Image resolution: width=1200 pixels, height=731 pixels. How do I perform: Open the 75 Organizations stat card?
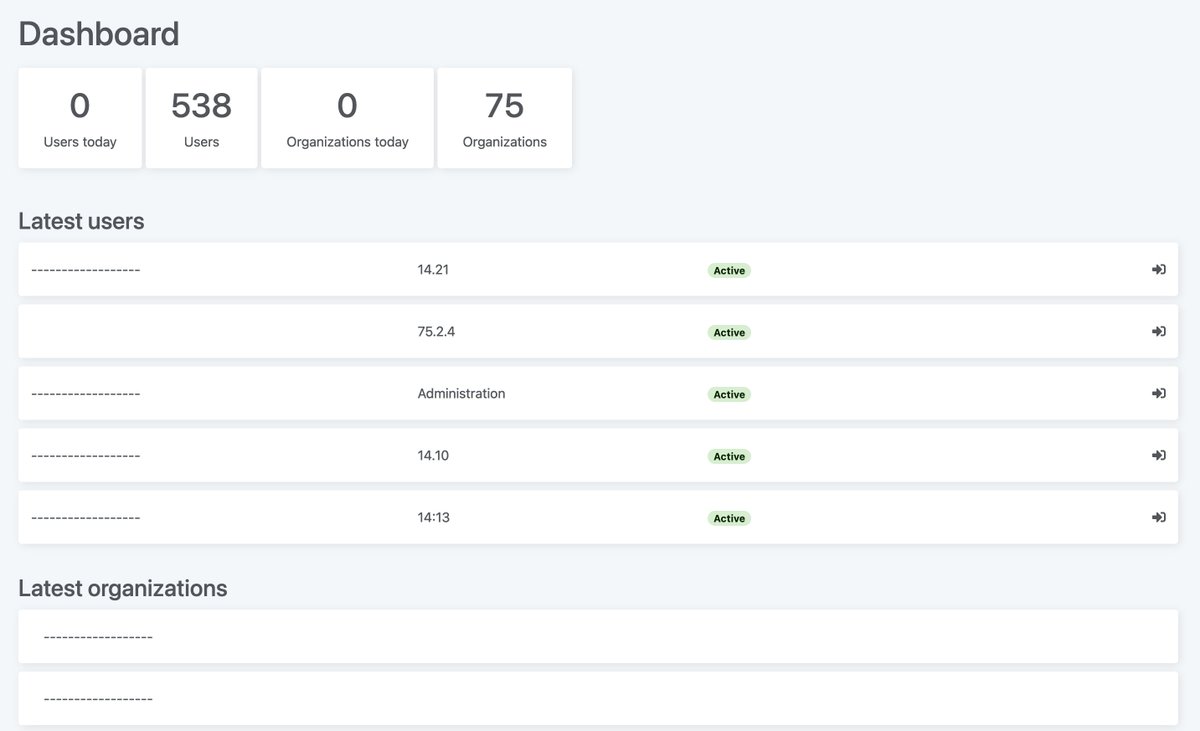click(x=505, y=118)
